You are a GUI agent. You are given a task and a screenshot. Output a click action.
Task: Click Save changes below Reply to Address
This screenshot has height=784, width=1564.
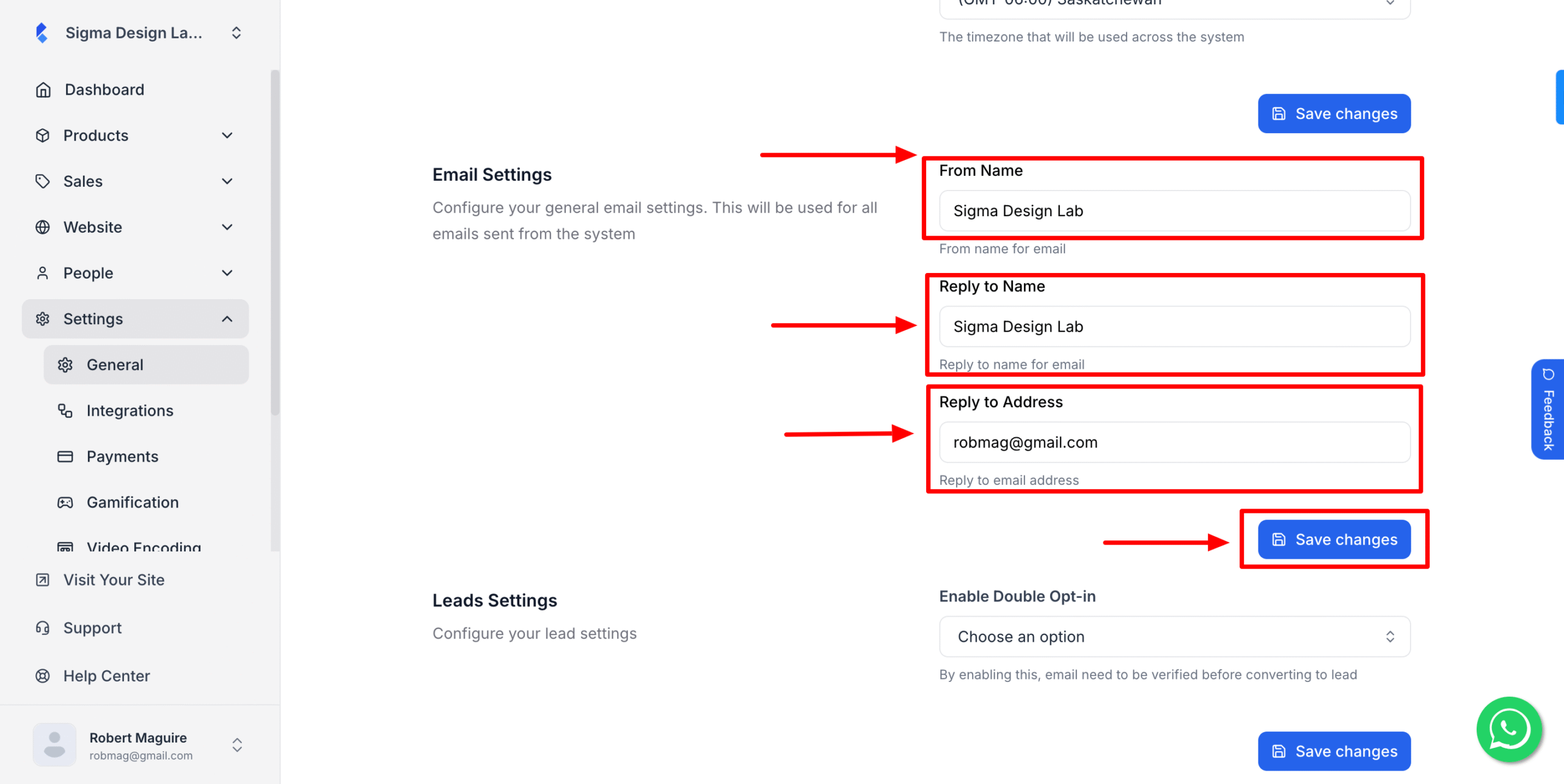tap(1334, 539)
